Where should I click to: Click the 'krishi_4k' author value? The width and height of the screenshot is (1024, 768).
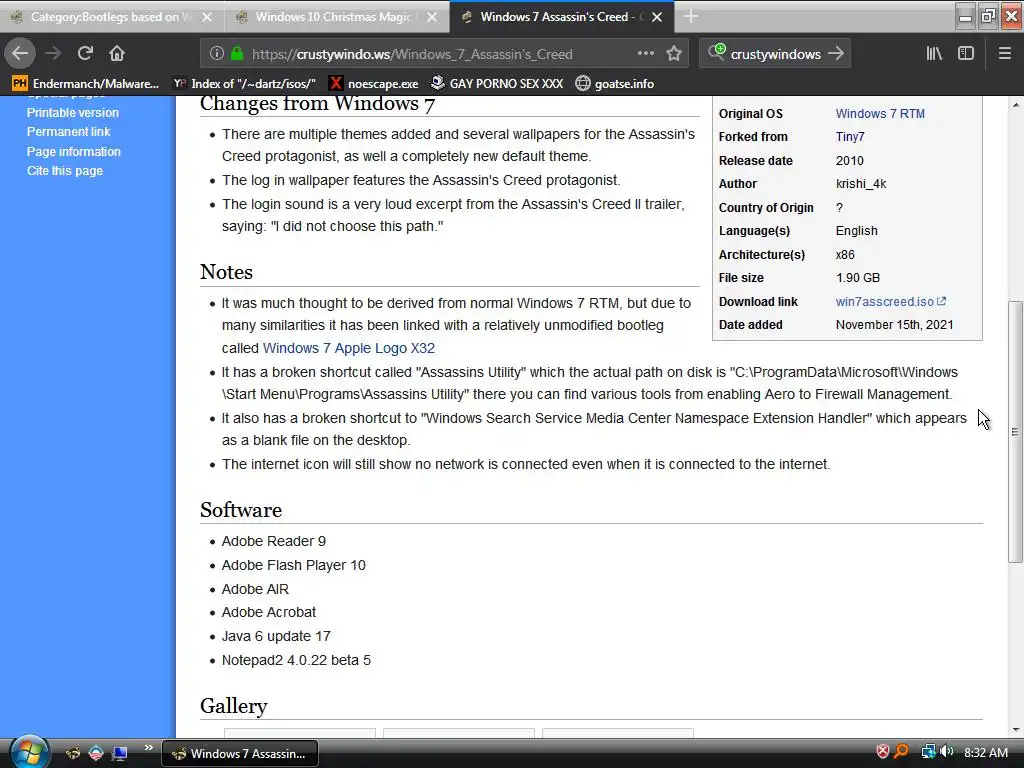click(861, 184)
